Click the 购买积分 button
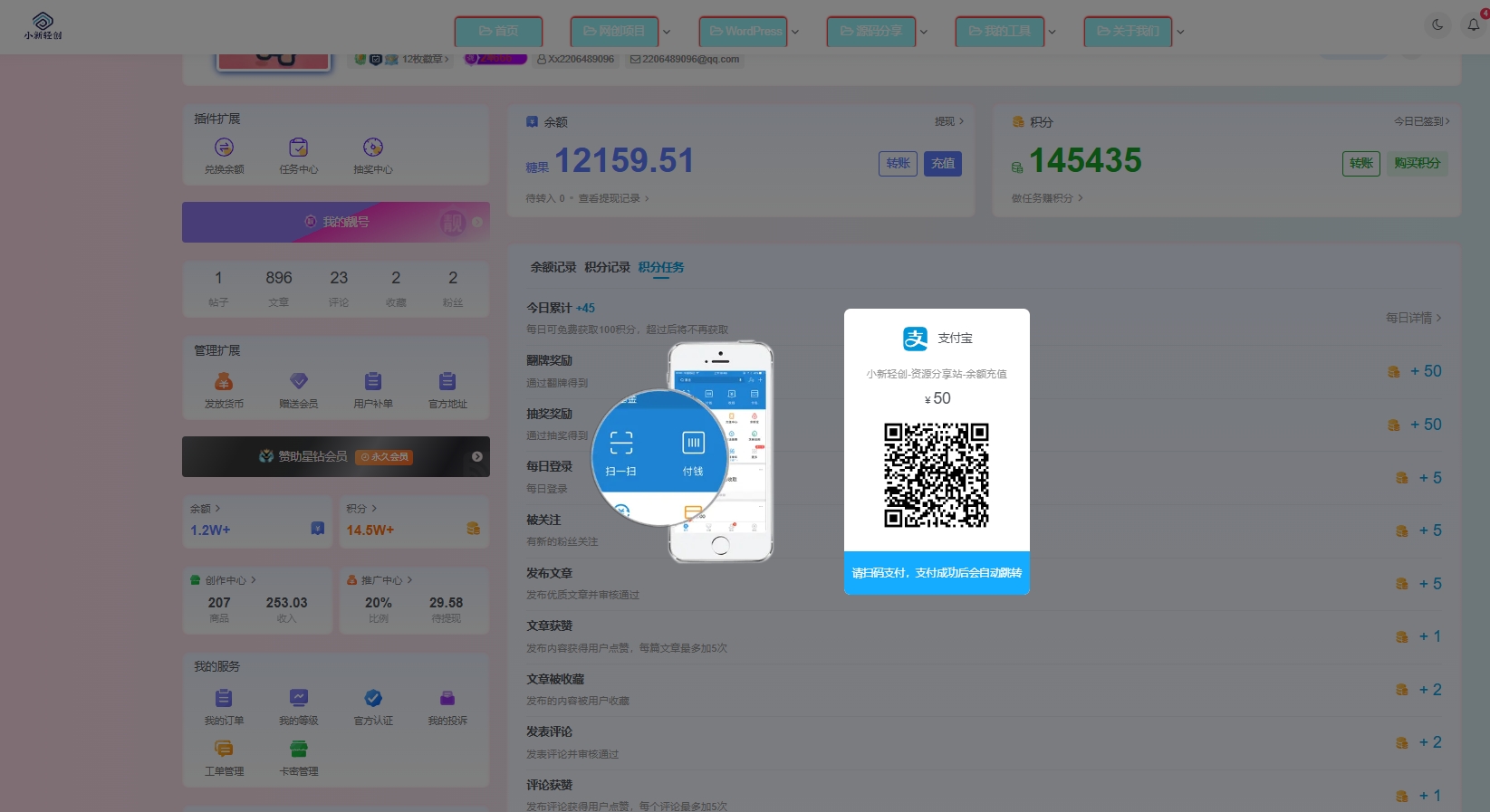 (1418, 163)
